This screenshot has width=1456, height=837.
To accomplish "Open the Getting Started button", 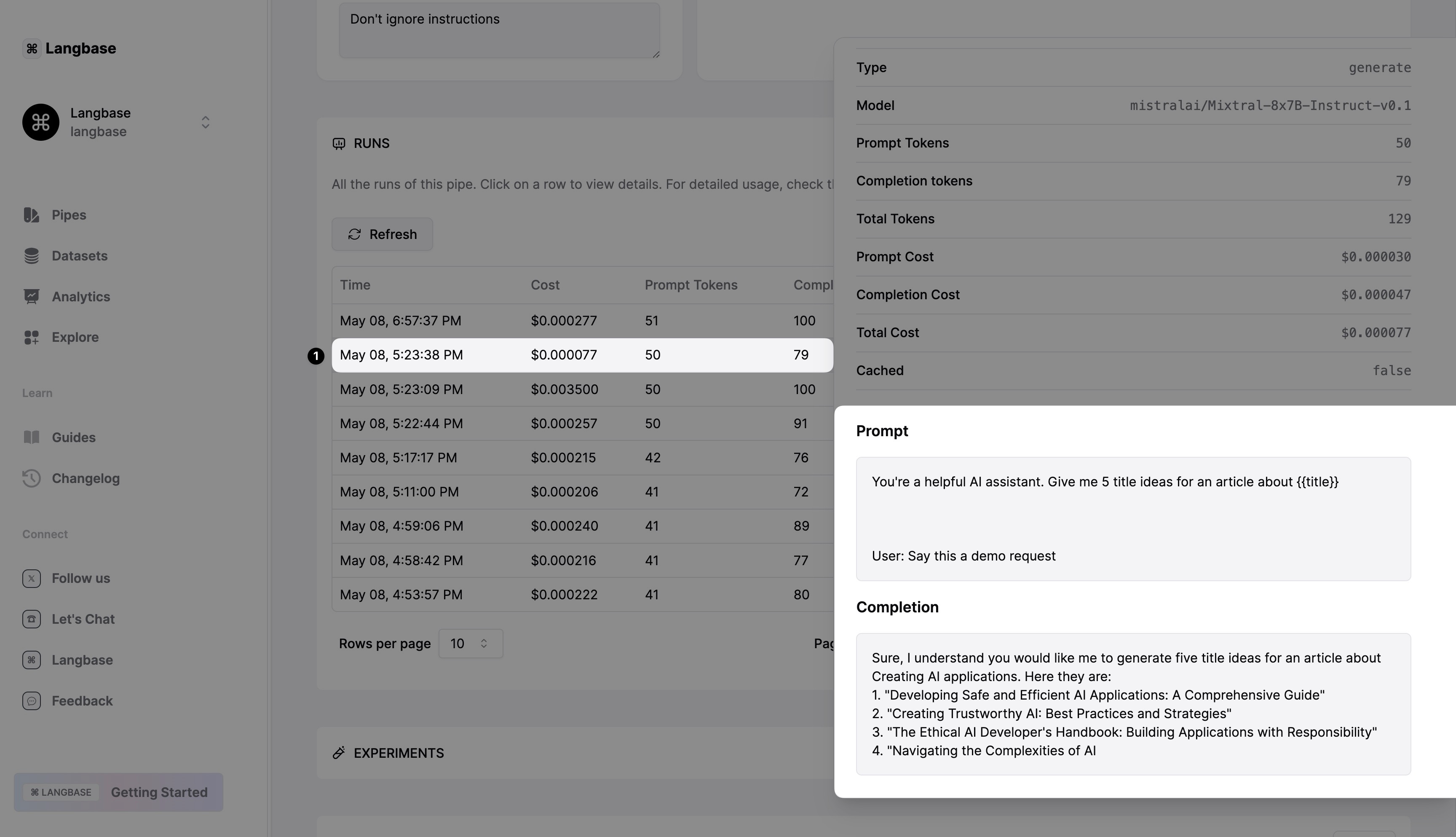I will (118, 792).
